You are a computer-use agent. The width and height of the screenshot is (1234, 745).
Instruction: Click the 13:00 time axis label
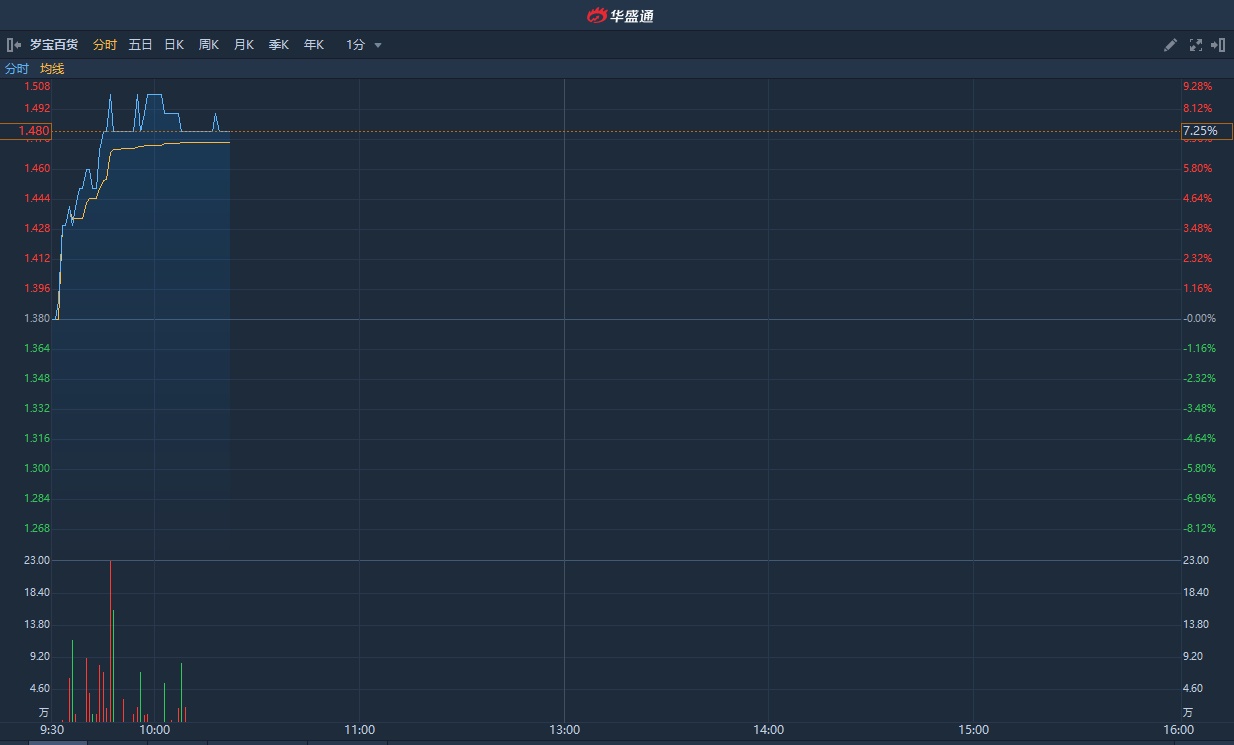(x=564, y=730)
